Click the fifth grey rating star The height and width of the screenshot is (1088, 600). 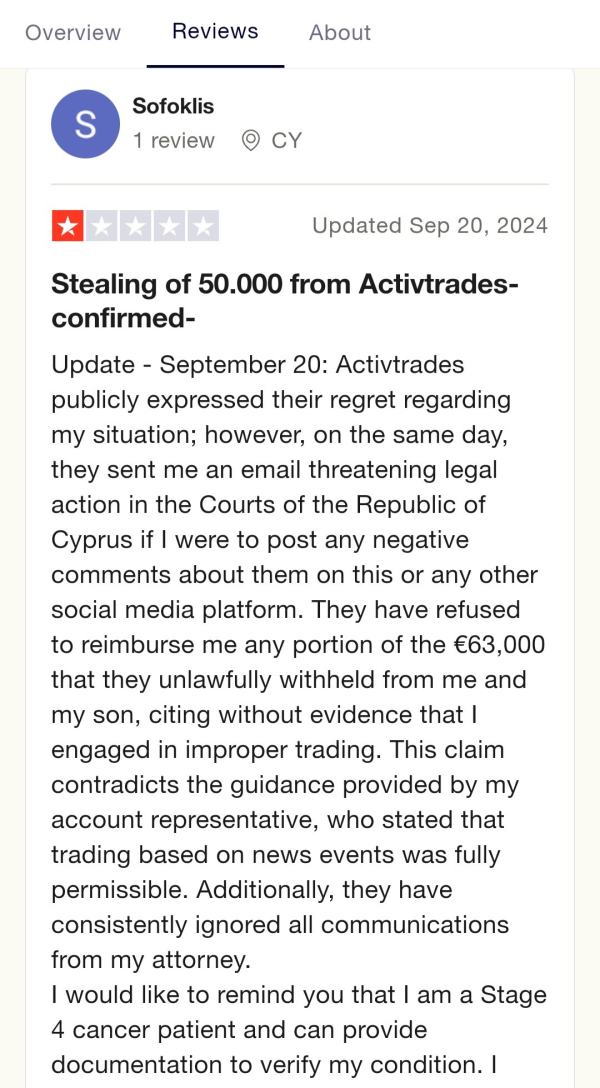[203, 226]
